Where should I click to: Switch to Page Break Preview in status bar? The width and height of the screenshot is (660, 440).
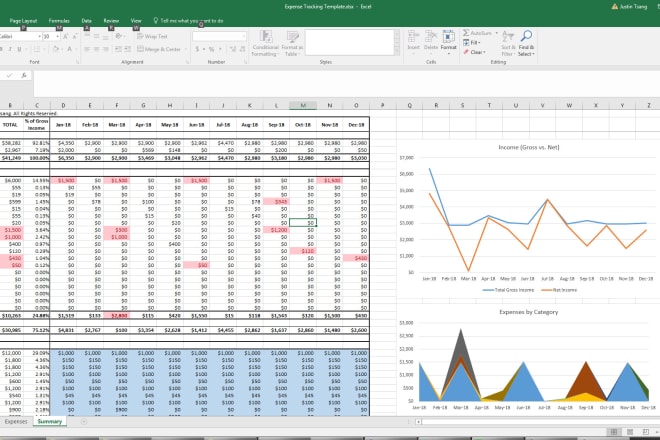click(646, 432)
